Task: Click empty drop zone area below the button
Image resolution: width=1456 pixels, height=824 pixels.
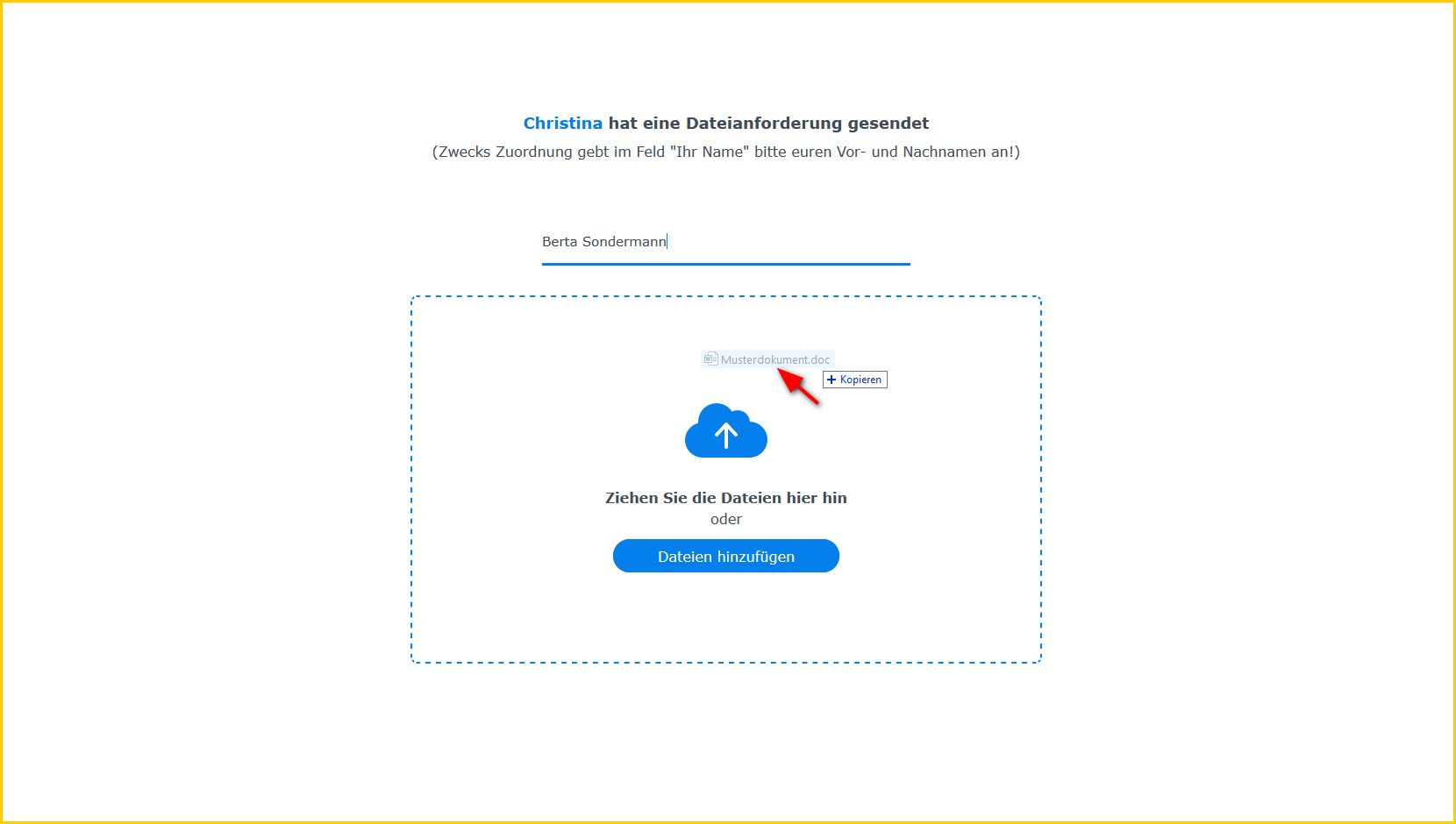Action: (725, 618)
